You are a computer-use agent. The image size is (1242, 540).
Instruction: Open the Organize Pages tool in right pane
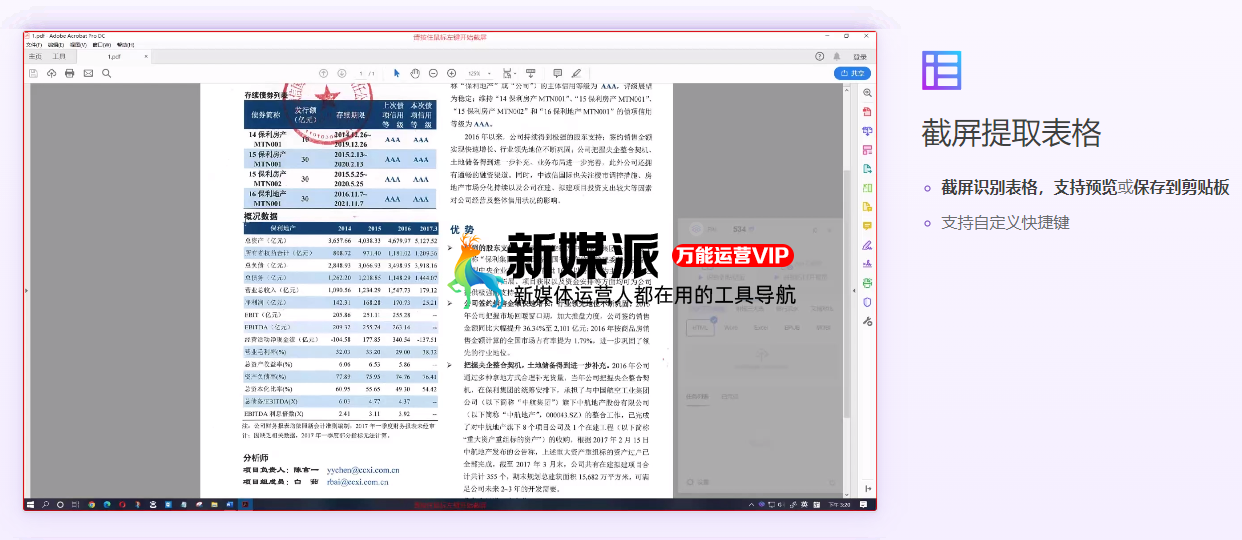point(867,149)
